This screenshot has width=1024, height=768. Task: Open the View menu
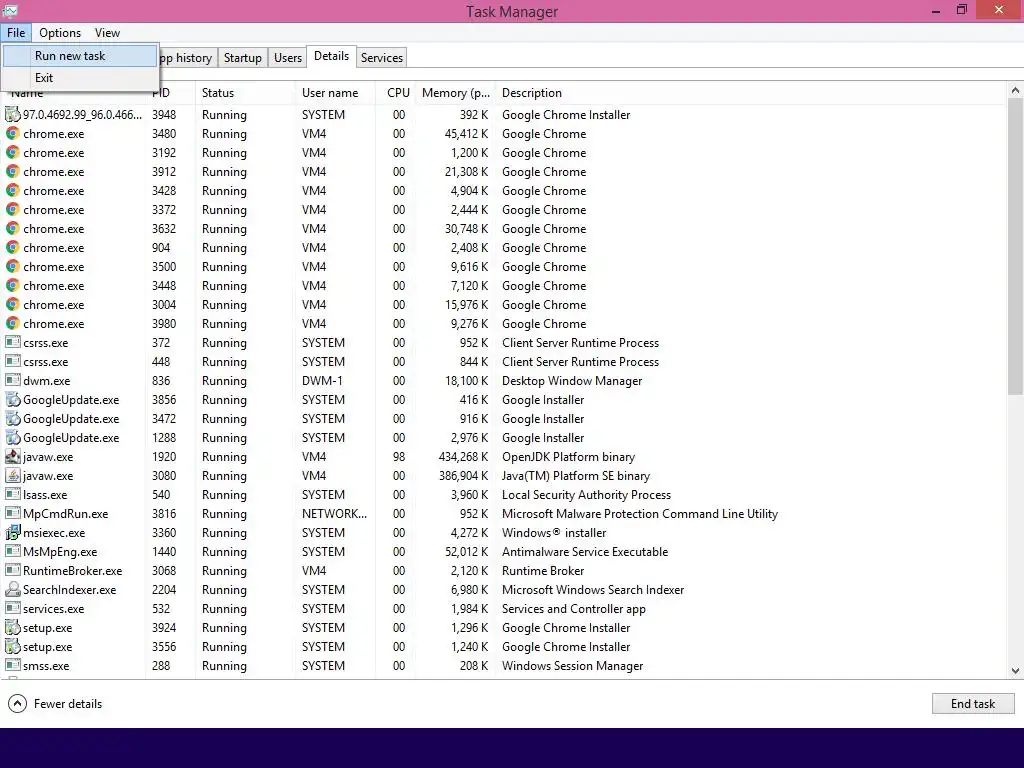point(107,33)
